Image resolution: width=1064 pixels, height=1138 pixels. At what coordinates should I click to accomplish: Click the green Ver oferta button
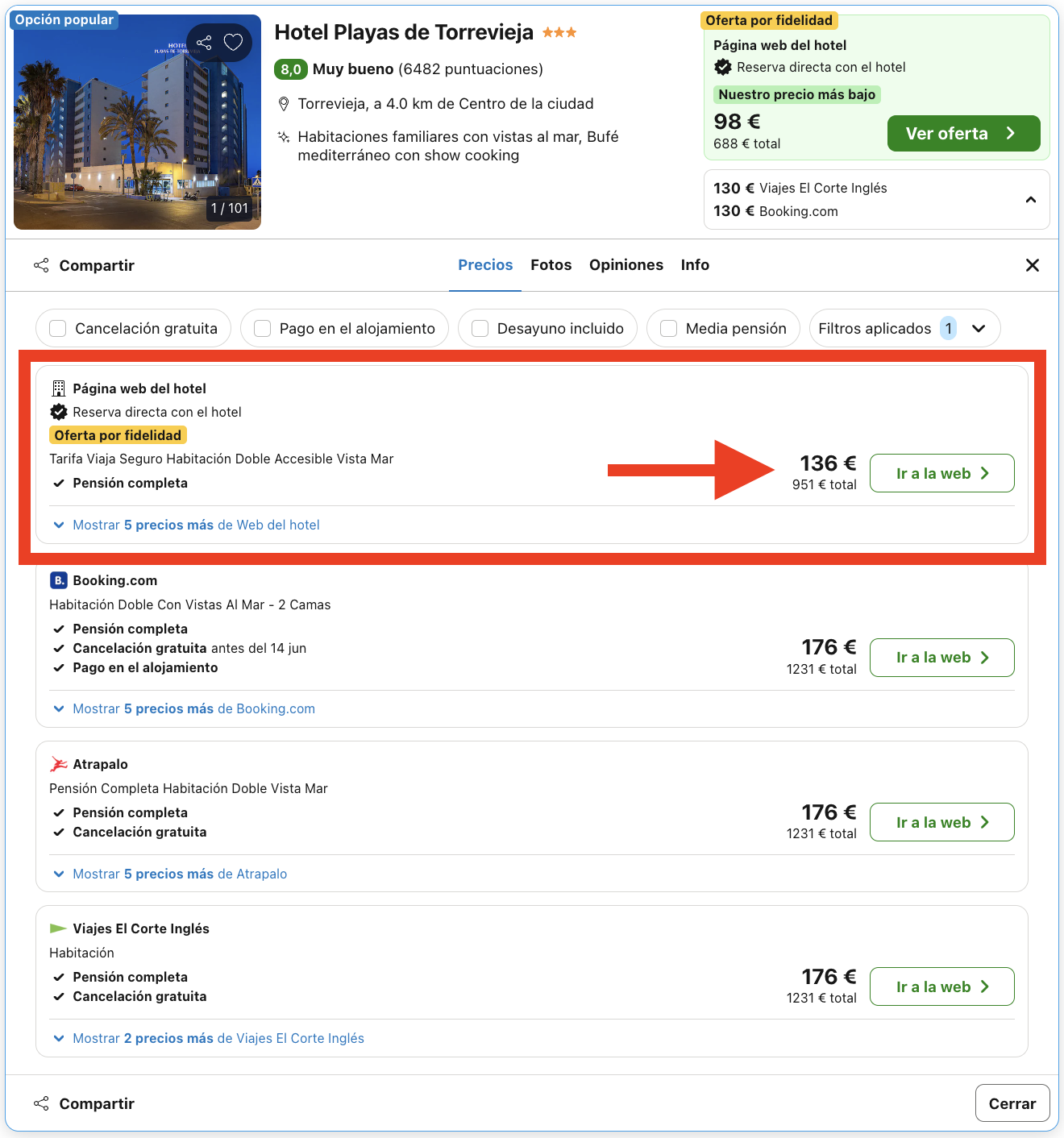coord(963,133)
